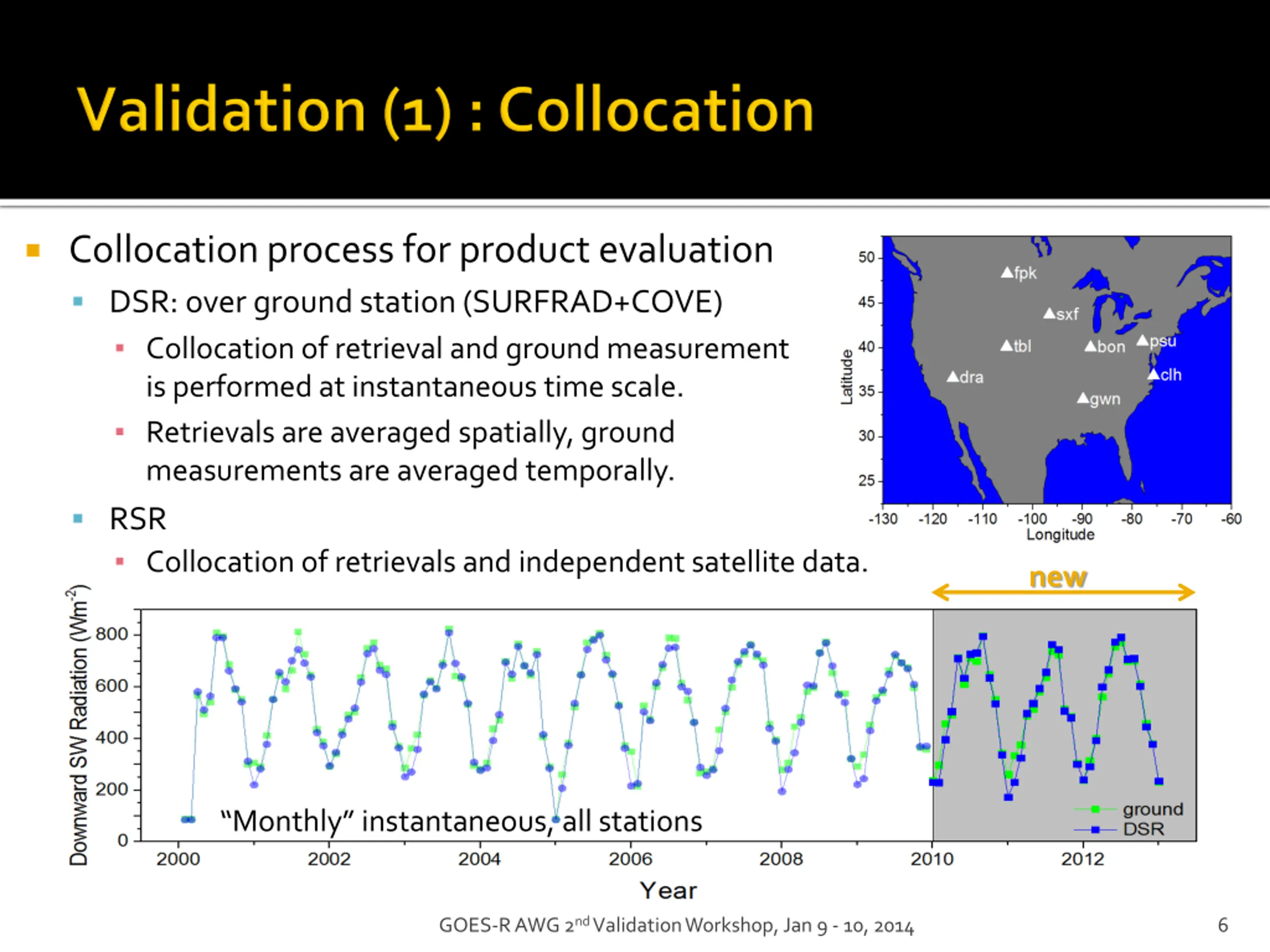Screen dimensions: 1270x952
Task: Click the 'Year' axis title
Action: point(668,891)
